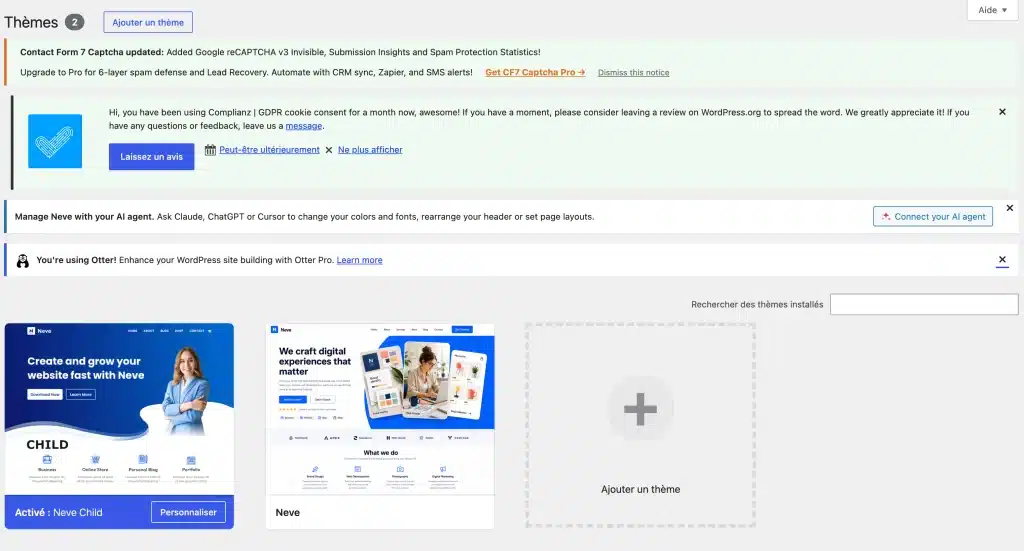Click the Ajouter un thème text in dashed card
Screen dimensions: 1024x551
[641, 489]
